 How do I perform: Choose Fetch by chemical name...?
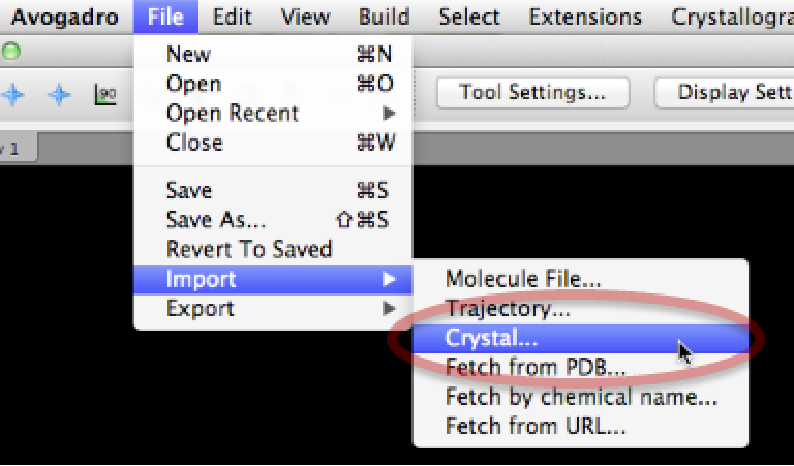[581, 397]
